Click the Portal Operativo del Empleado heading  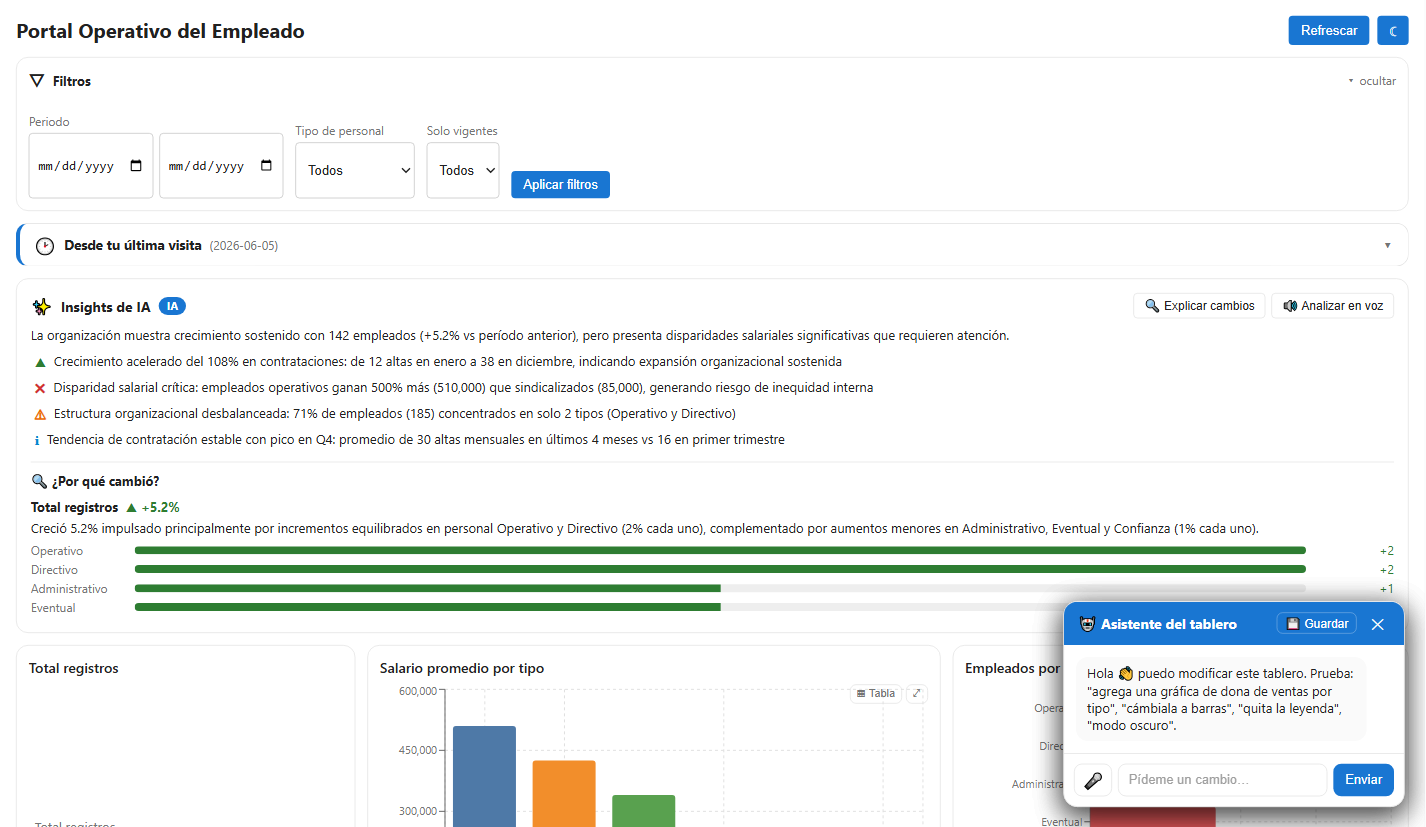[161, 31]
